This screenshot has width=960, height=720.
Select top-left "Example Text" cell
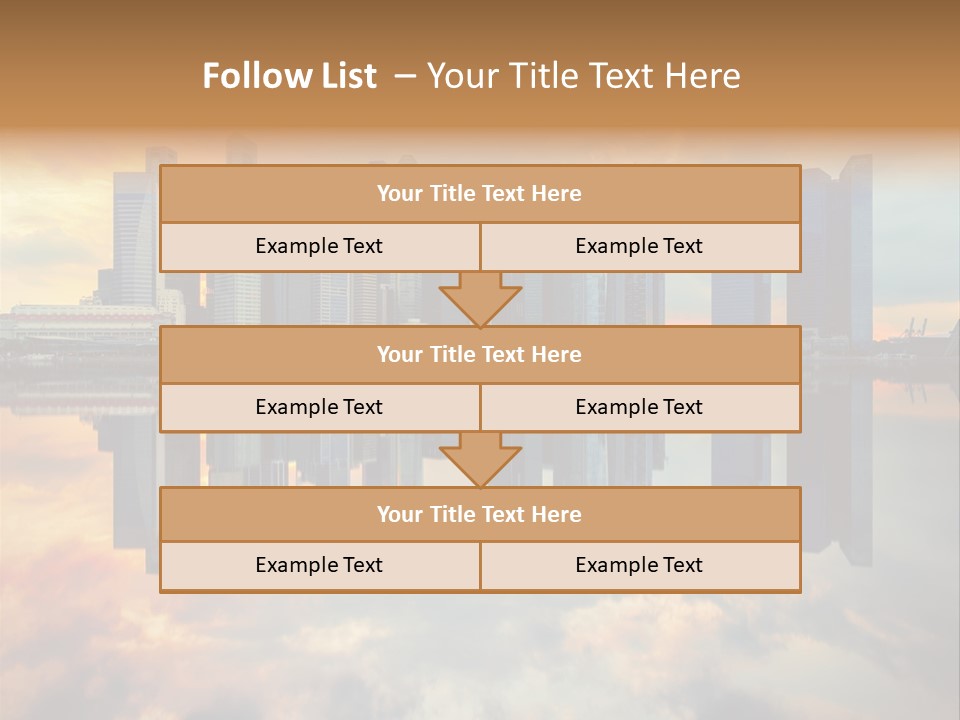click(319, 247)
